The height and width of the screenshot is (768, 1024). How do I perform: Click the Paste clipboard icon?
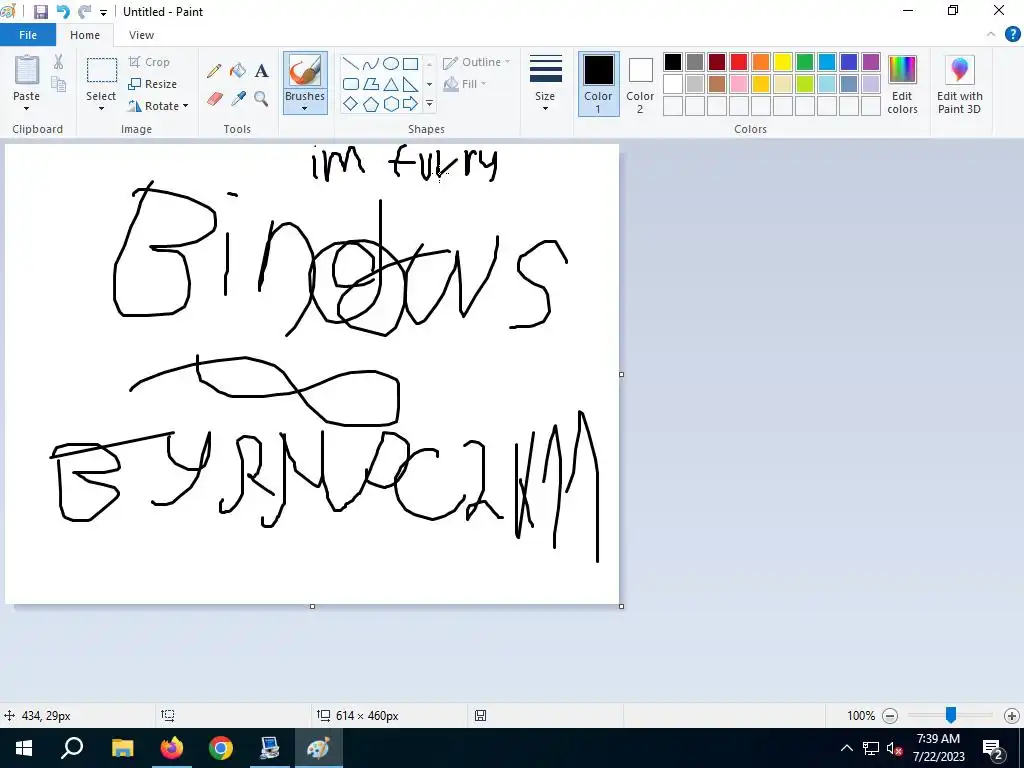[x=27, y=71]
